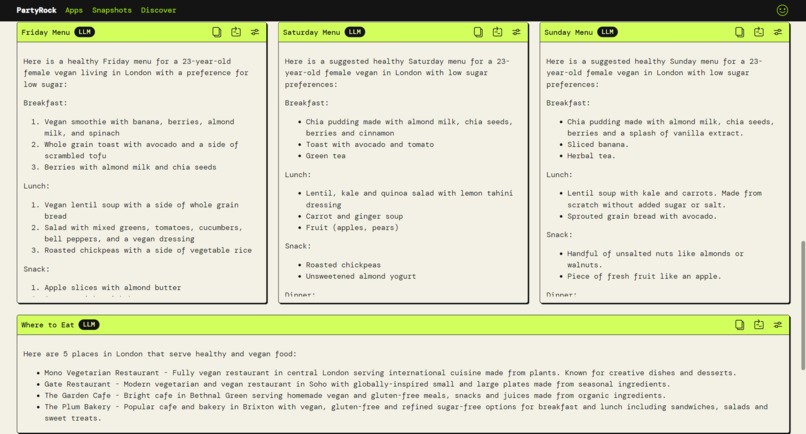Click the Saturday Menu widget title

click(312, 32)
